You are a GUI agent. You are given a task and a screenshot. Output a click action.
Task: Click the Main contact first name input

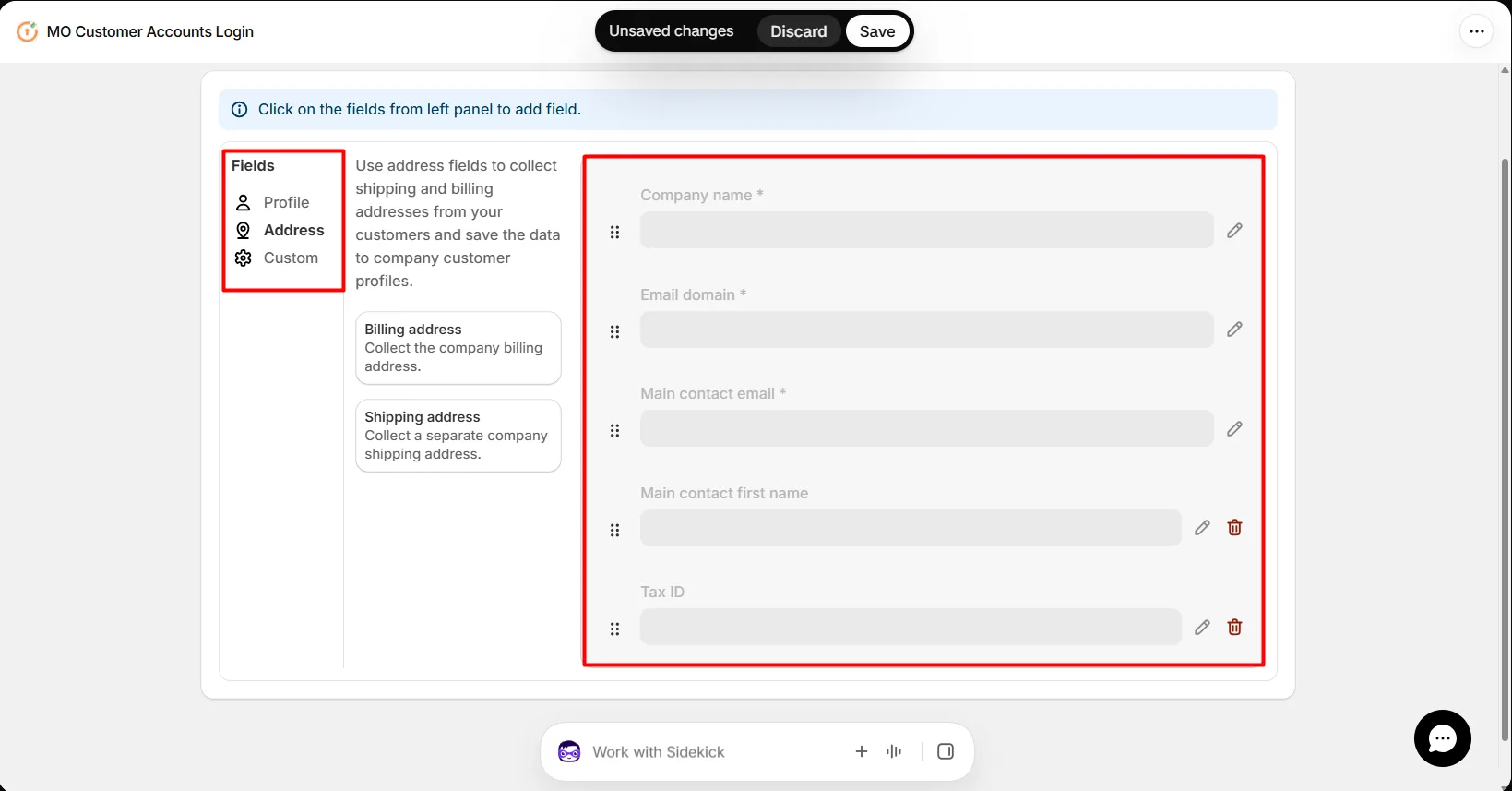tap(911, 528)
